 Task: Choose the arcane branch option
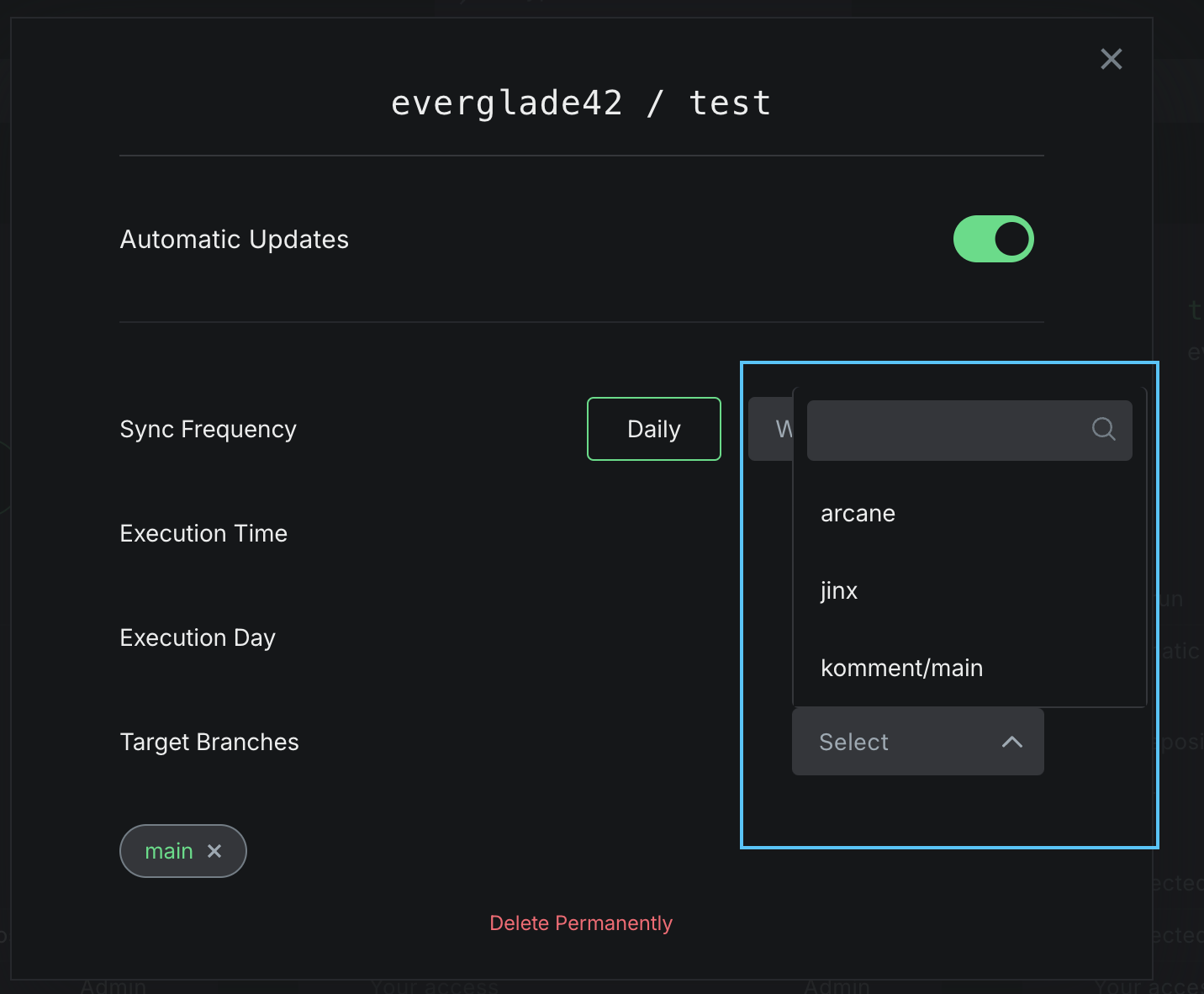coord(969,513)
